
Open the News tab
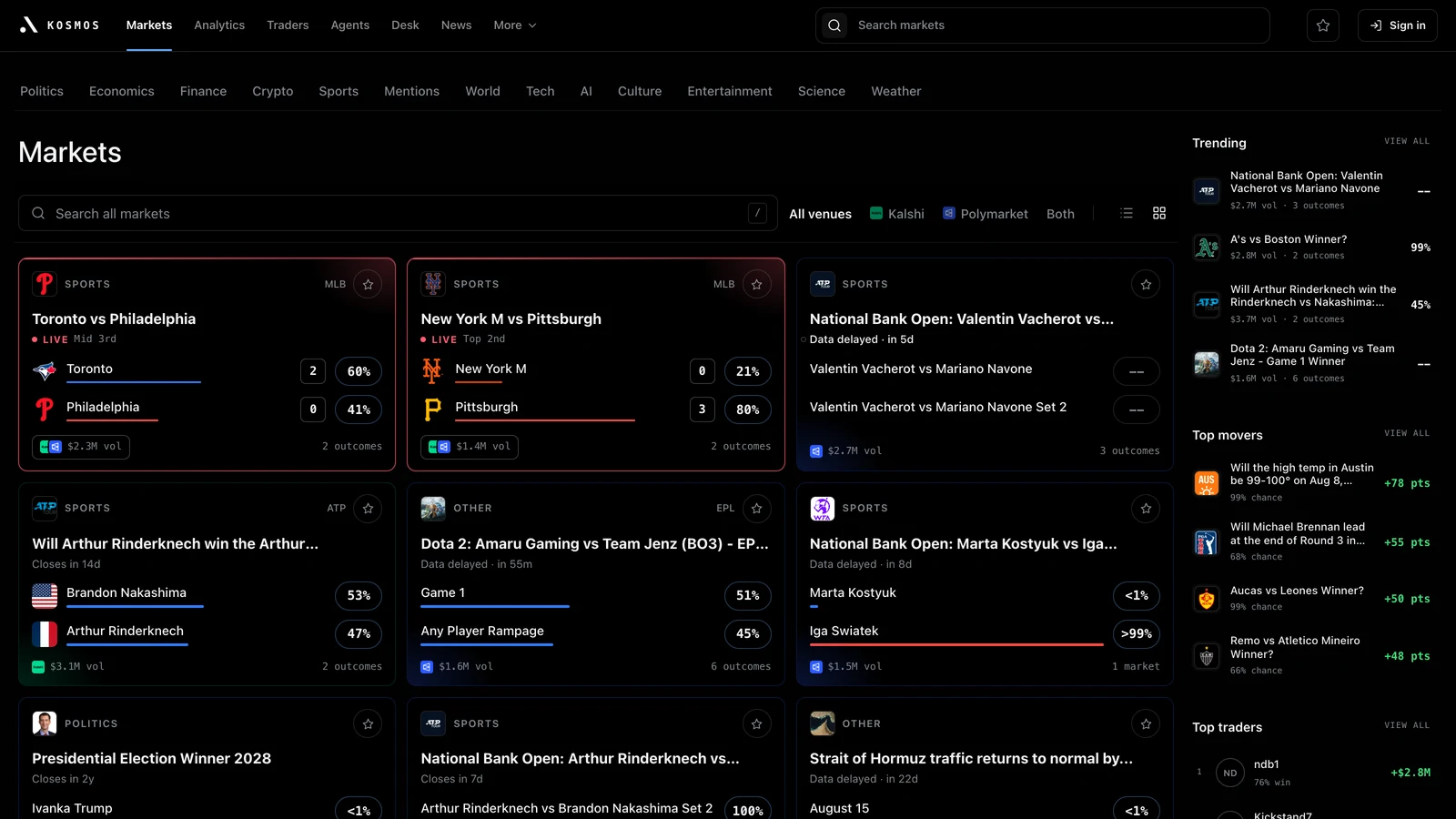[456, 25]
